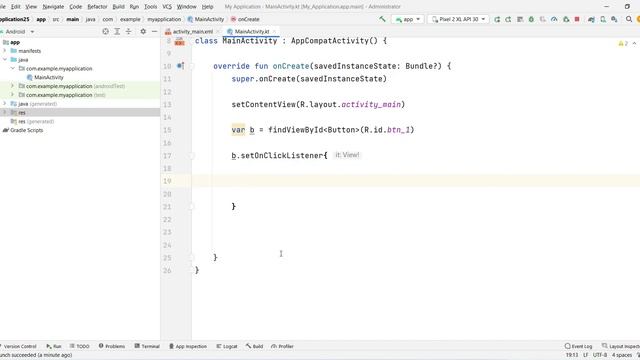Close the MainActivity.kt tab

274,31
